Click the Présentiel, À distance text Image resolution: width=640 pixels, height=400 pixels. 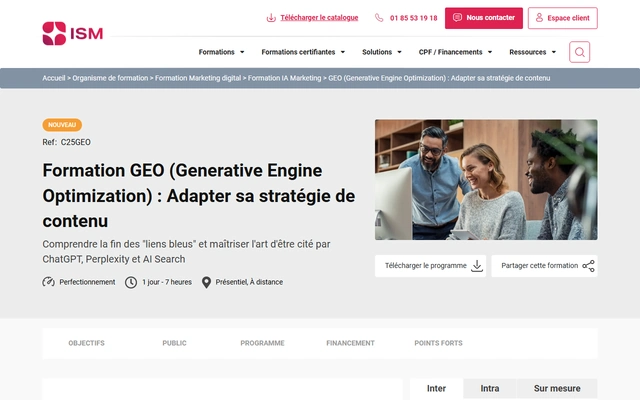249,282
